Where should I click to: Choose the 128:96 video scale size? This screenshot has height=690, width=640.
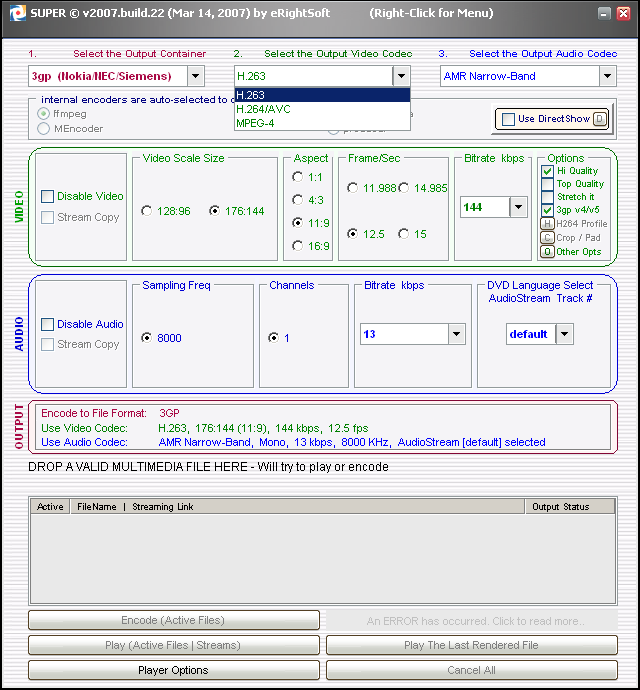click(147, 211)
